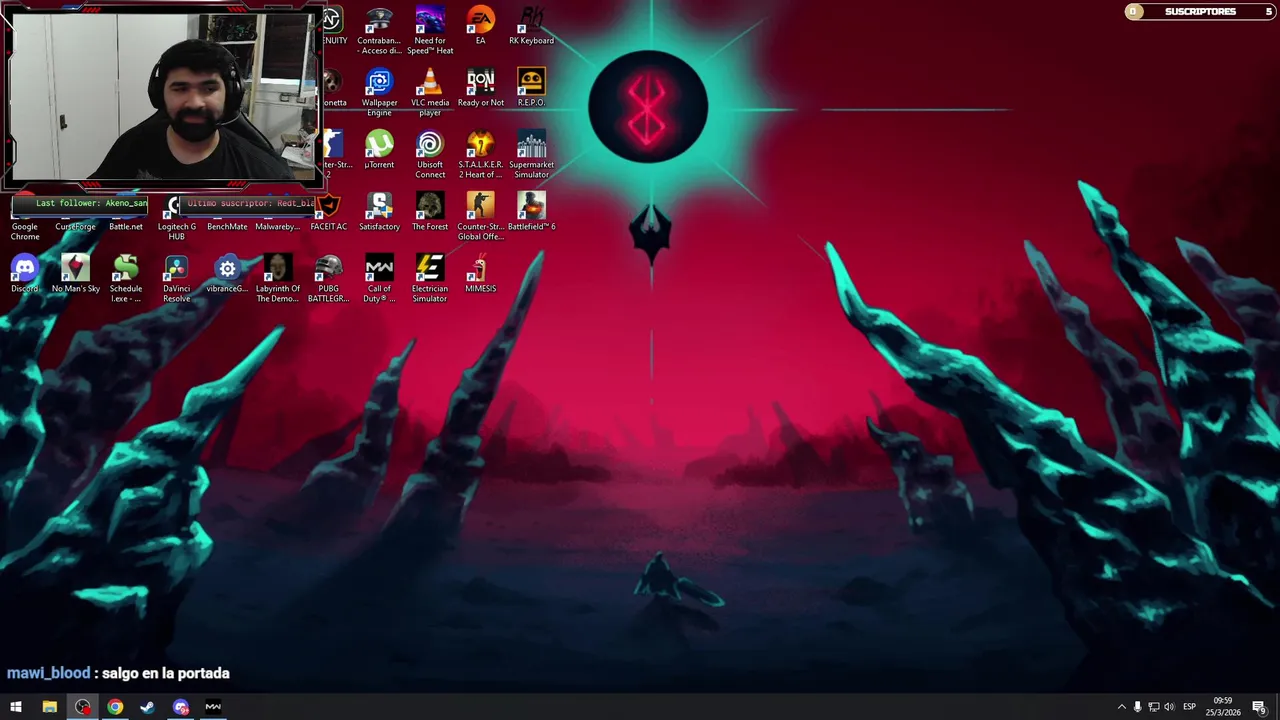Open Steam from the taskbar
The height and width of the screenshot is (720, 1280).
click(x=147, y=707)
